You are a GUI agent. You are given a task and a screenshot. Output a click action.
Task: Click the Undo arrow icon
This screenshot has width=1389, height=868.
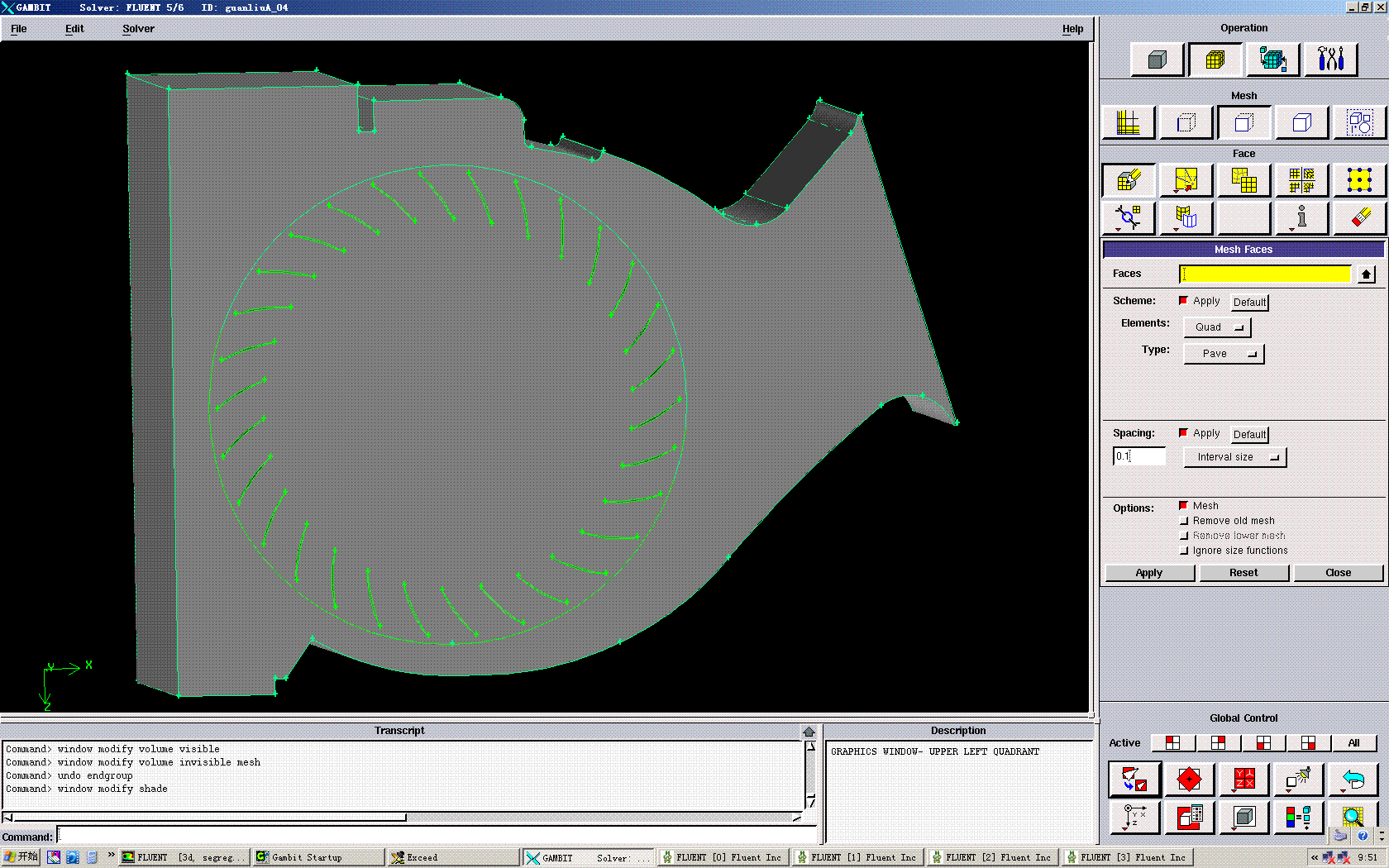[1353, 780]
